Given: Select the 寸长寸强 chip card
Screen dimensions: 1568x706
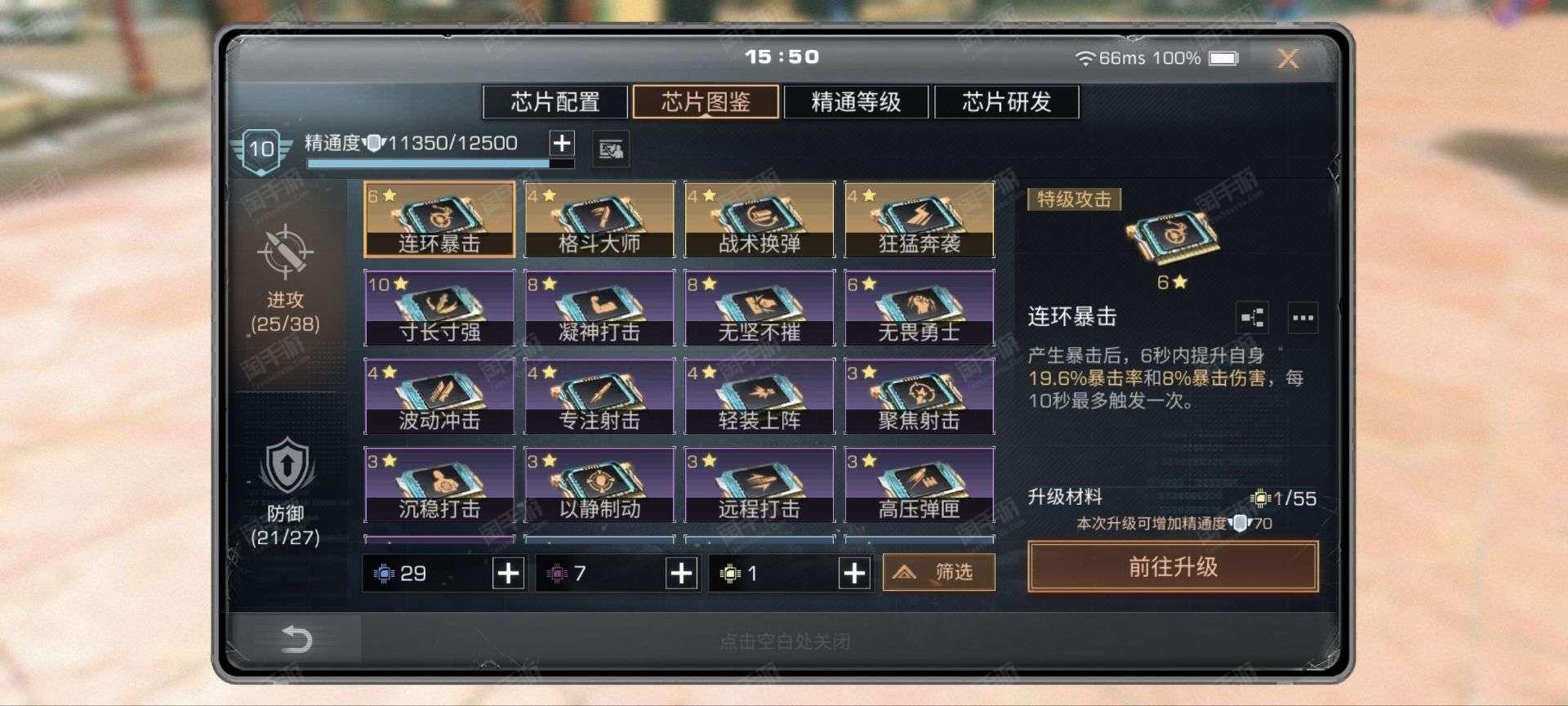Looking at the screenshot, I should [x=439, y=308].
